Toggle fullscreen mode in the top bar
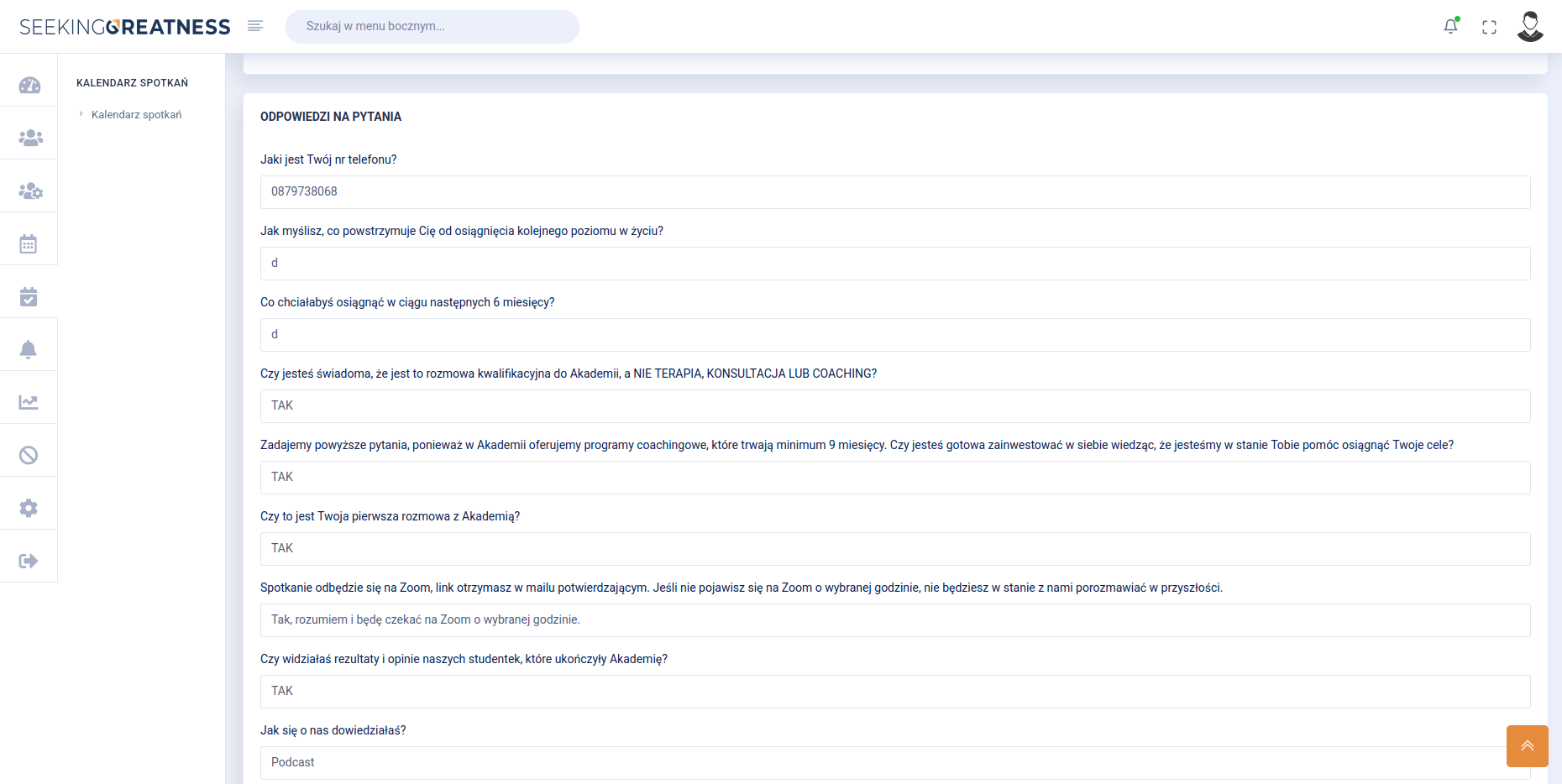This screenshot has width=1562, height=784. (1490, 27)
